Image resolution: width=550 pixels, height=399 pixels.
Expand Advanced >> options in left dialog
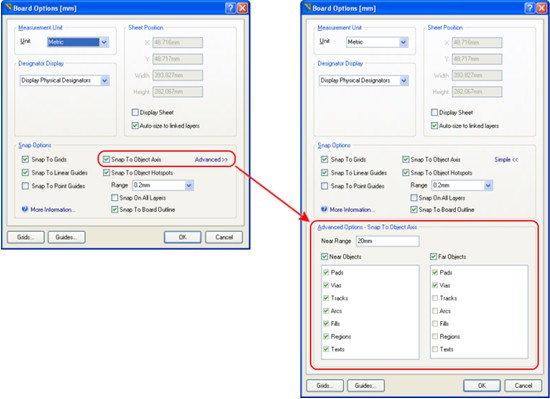[x=211, y=160]
